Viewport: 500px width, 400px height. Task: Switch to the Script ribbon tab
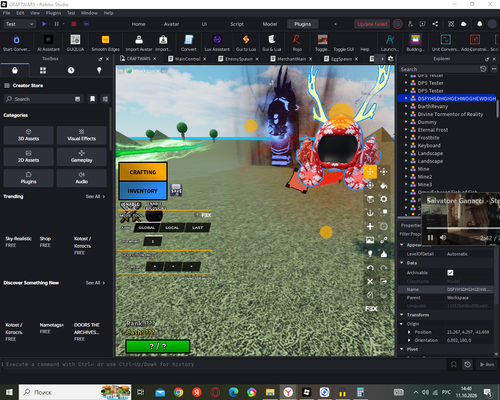click(237, 24)
